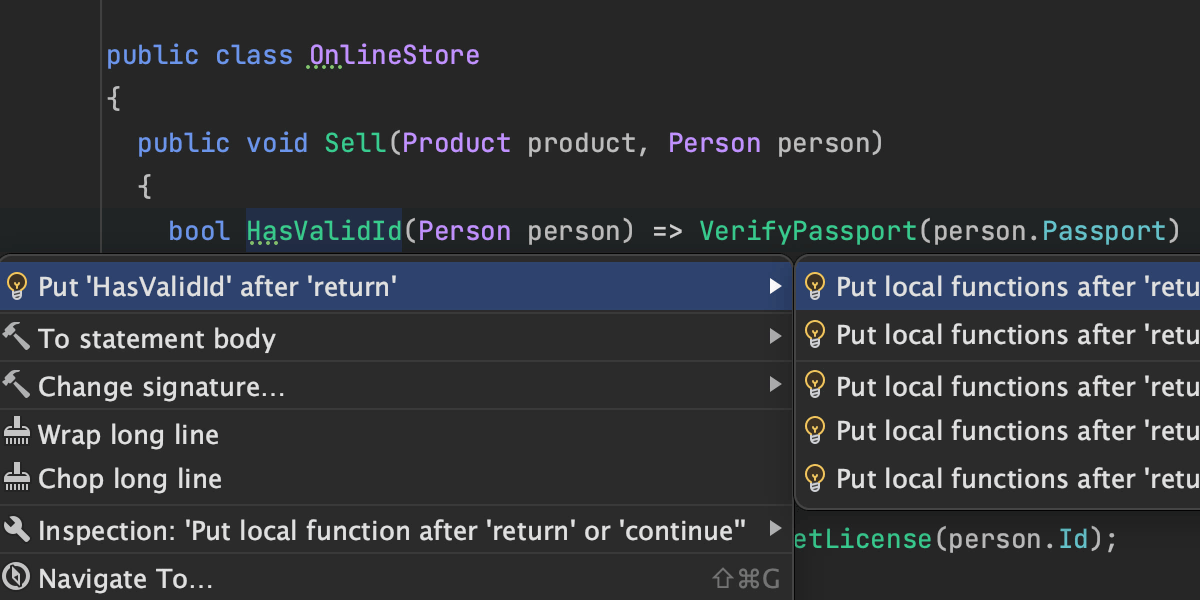The image size is (1200, 600).
Task: Select Wrap long line action
Action: [128, 435]
